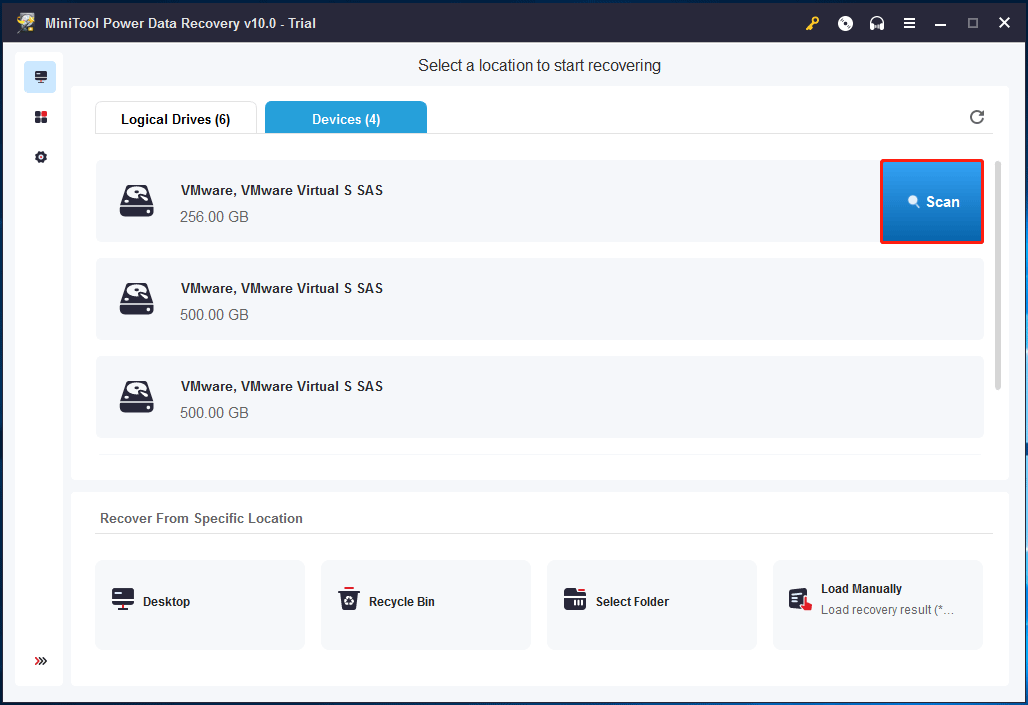Click the Recycle Bin trash icon
1028x705 pixels.
349,599
